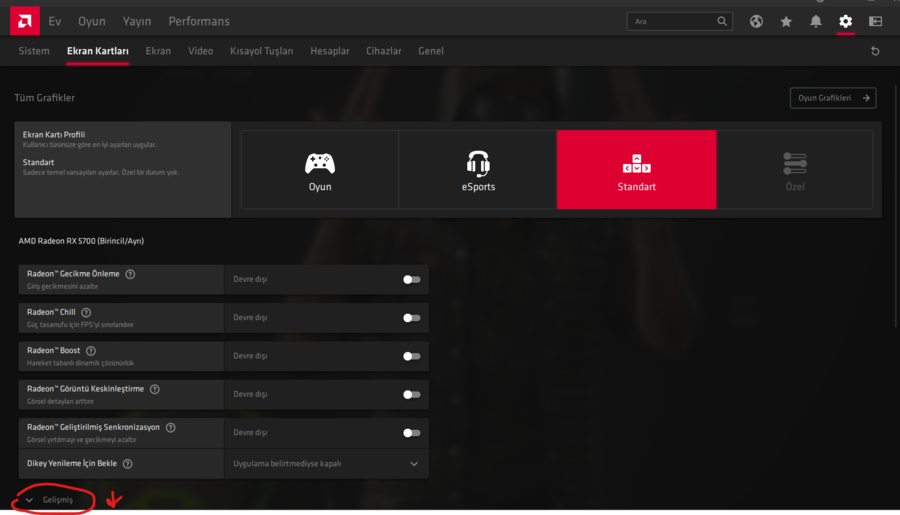Image resolution: width=900 pixels, height=515 pixels.
Task: Click the Tüm Grafikler heading
Action: [x=44, y=98]
